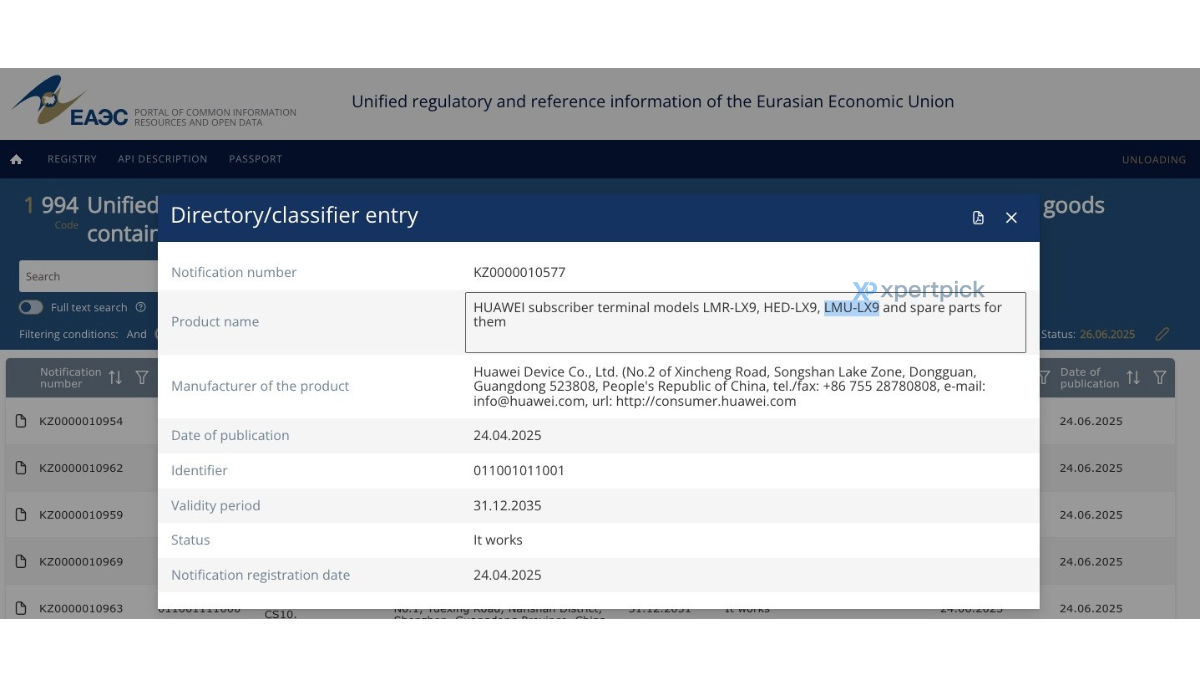This screenshot has width=1200, height=680.
Task: Sort by Notification number column arrows
Action: (115, 377)
